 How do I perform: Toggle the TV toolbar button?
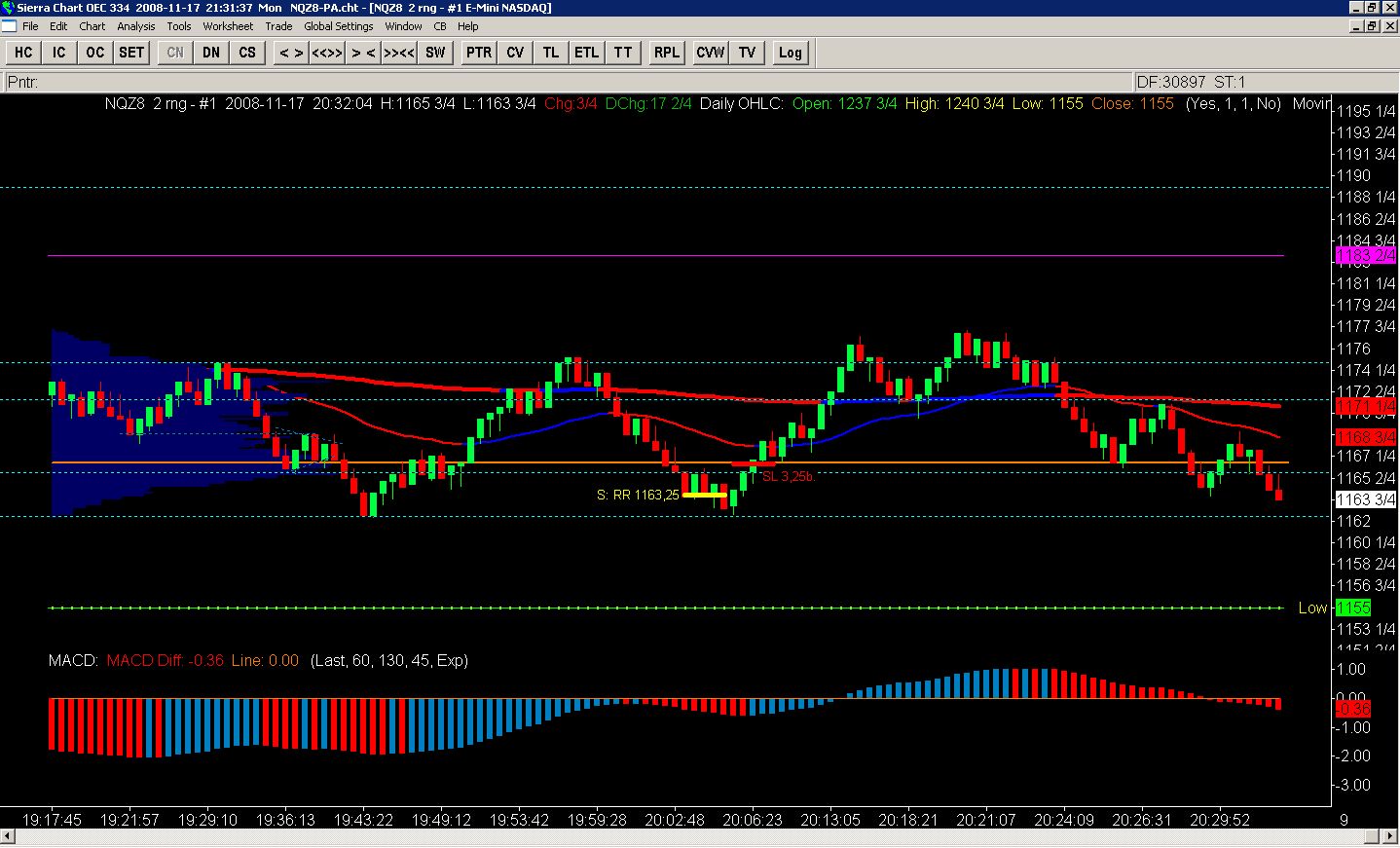[747, 53]
